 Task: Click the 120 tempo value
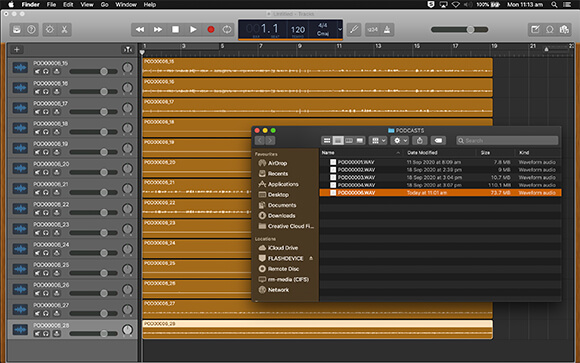click(298, 30)
